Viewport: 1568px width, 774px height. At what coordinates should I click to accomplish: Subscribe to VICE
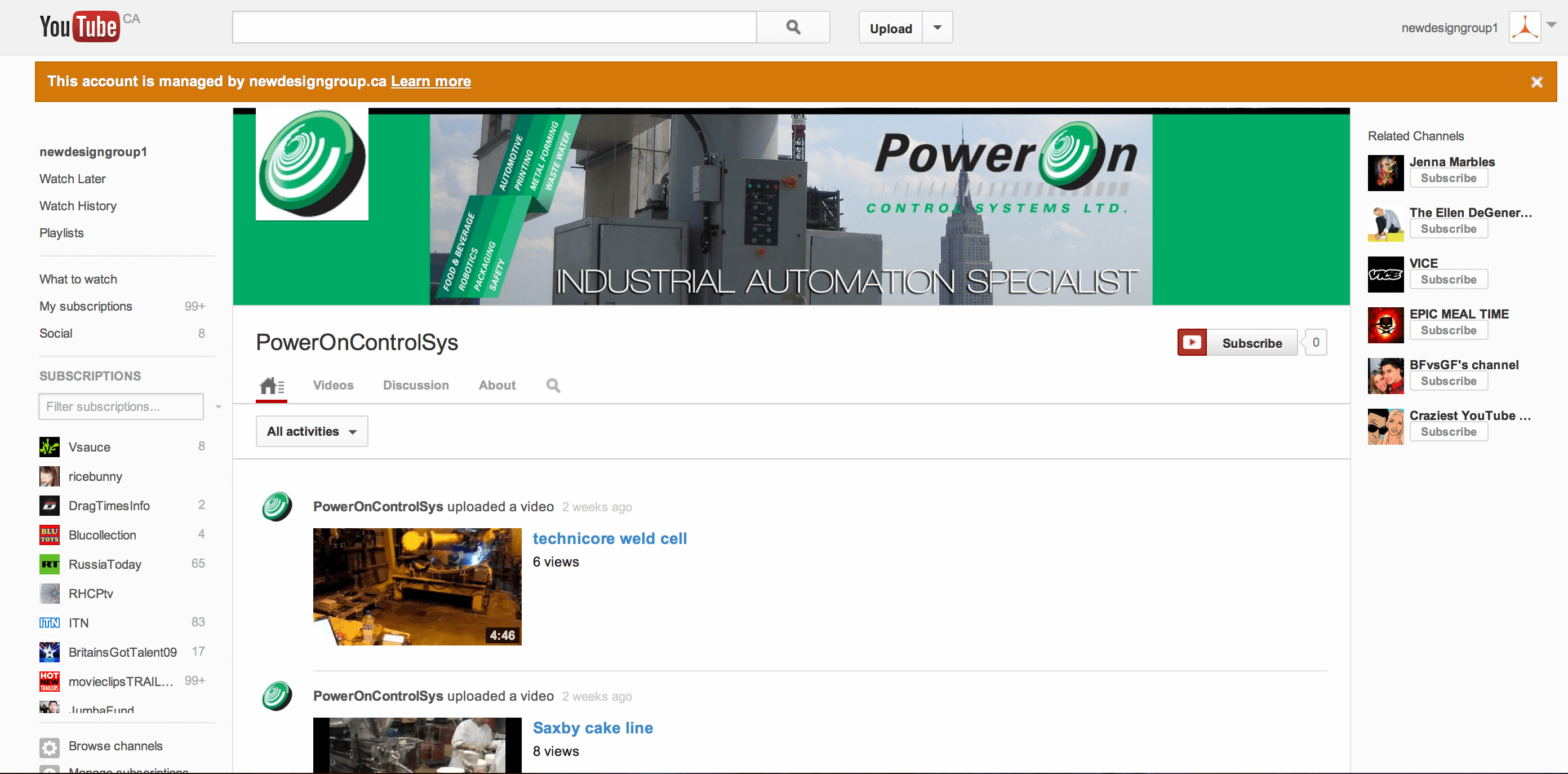pos(1448,280)
